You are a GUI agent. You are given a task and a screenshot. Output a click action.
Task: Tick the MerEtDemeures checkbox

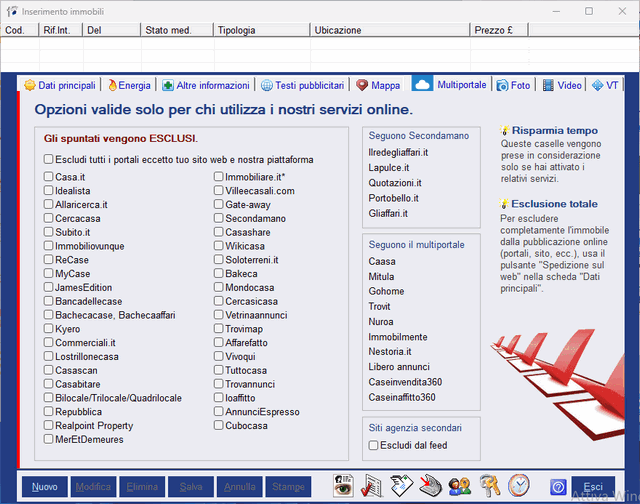click(48, 439)
